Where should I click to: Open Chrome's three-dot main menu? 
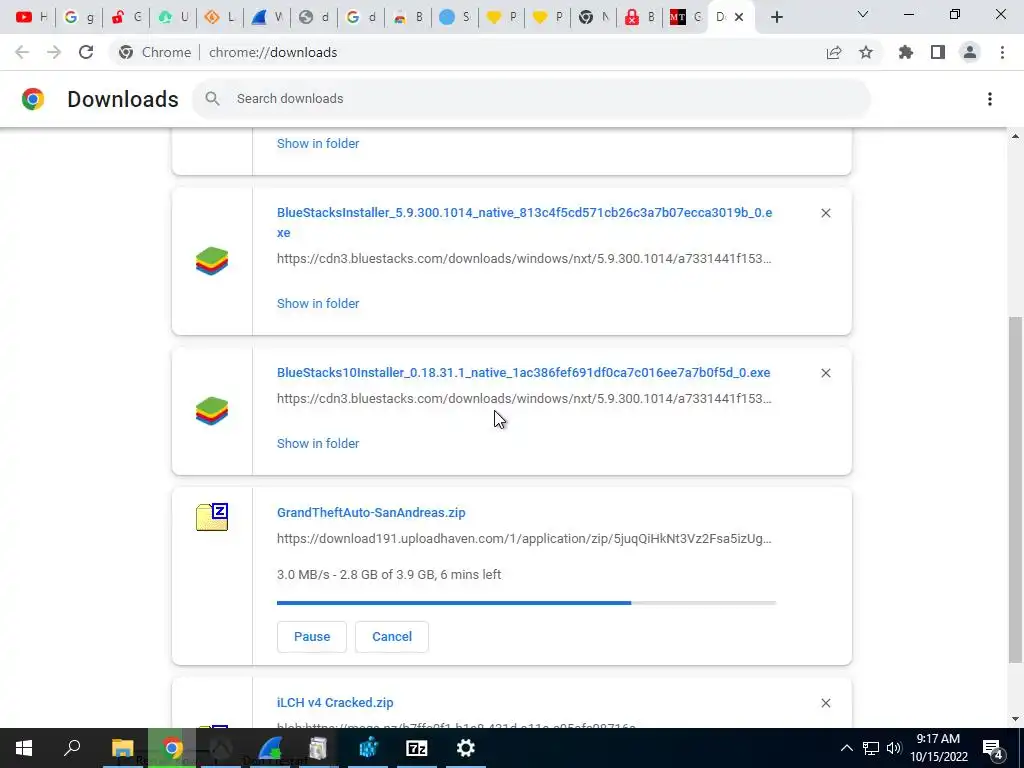pos(1002,52)
